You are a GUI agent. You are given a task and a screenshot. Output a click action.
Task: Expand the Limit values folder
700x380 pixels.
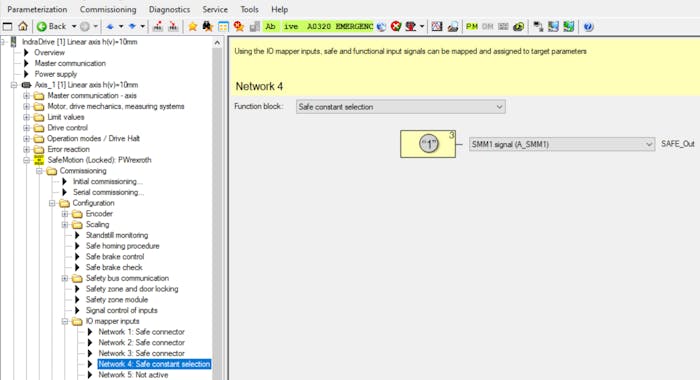tap(26, 117)
